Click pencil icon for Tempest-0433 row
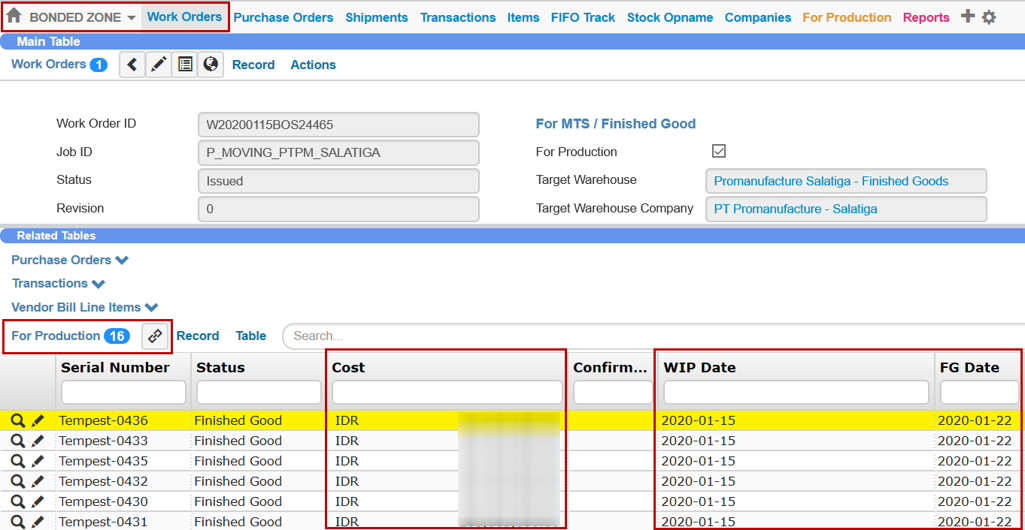This screenshot has width=1025, height=530. [38, 441]
